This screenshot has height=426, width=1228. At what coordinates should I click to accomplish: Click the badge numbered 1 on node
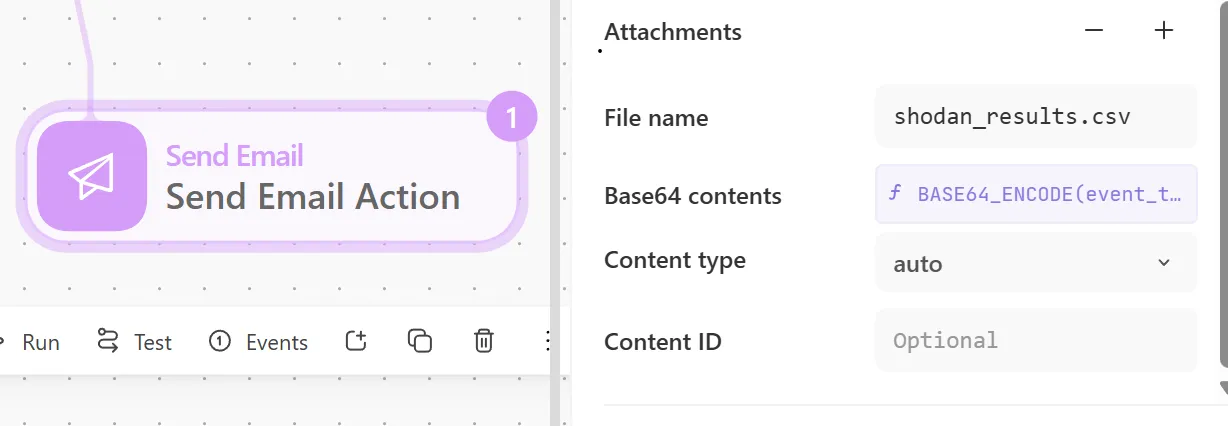[x=512, y=119]
